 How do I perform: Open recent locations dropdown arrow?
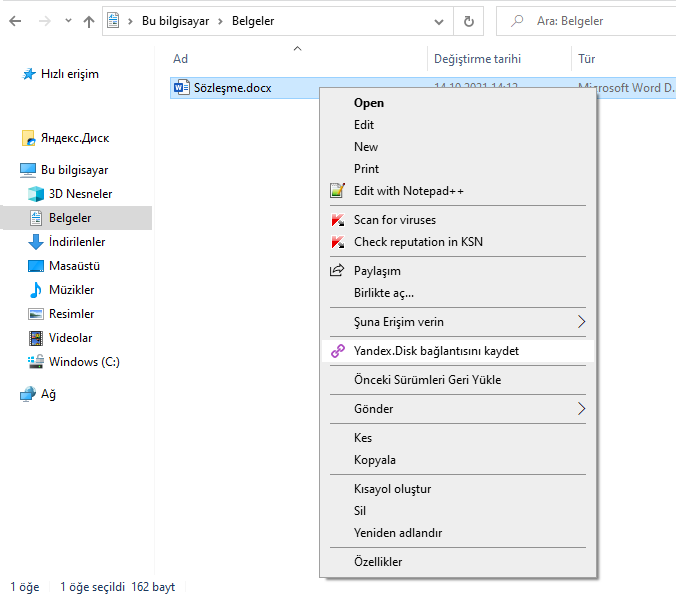[68, 21]
